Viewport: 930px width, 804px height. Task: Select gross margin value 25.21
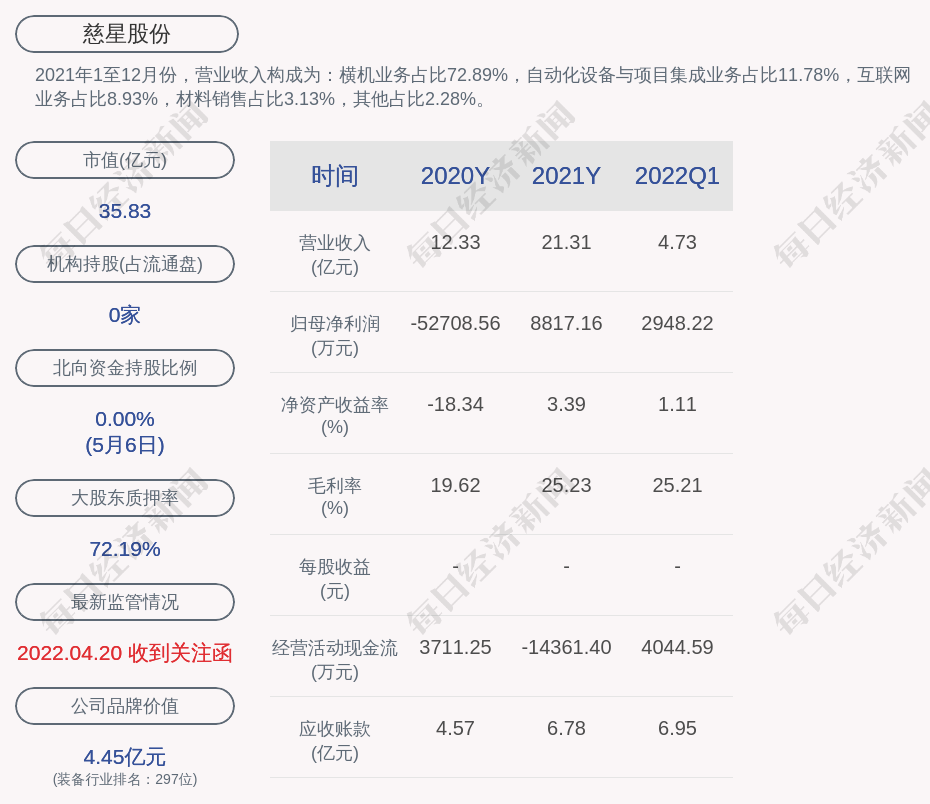677,485
